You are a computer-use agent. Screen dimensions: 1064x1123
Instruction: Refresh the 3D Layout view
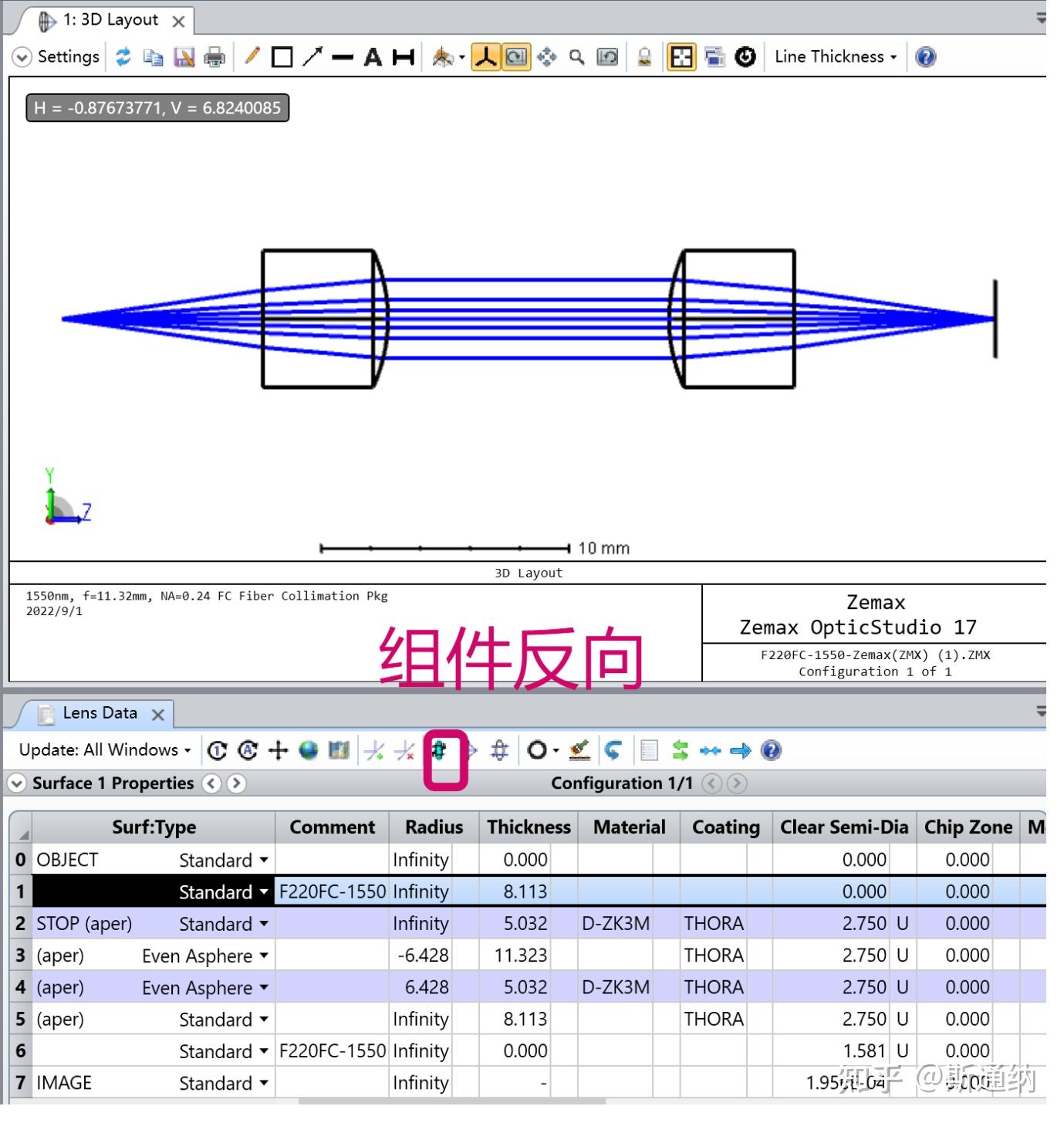pos(123,56)
